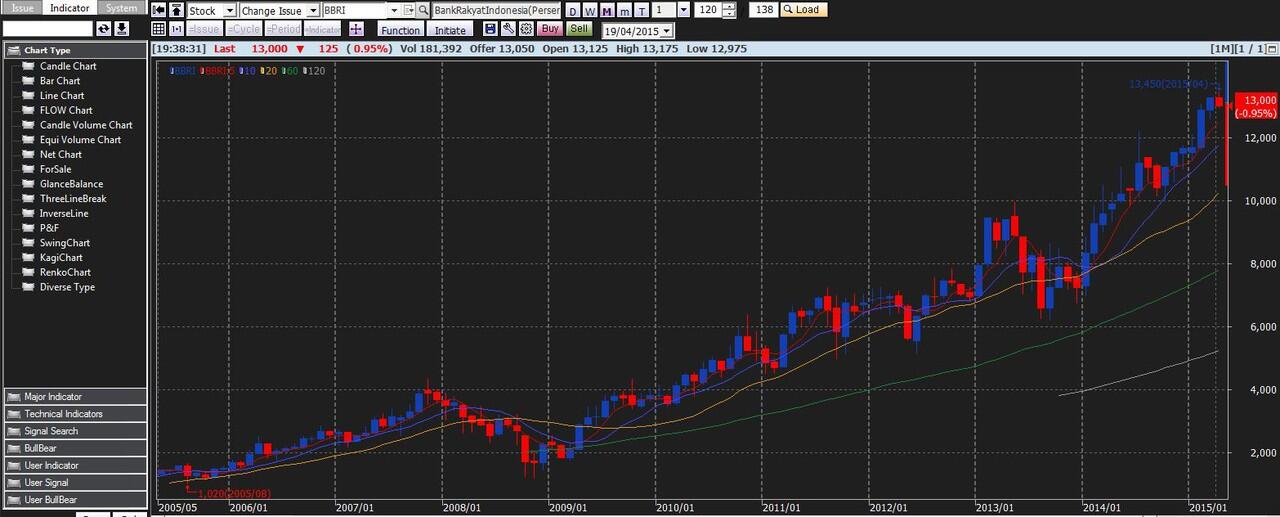Image resolution: width=1280 pixels, height=517 pixels.
Task: Expand the BullBear section
Action: point(75,448)
